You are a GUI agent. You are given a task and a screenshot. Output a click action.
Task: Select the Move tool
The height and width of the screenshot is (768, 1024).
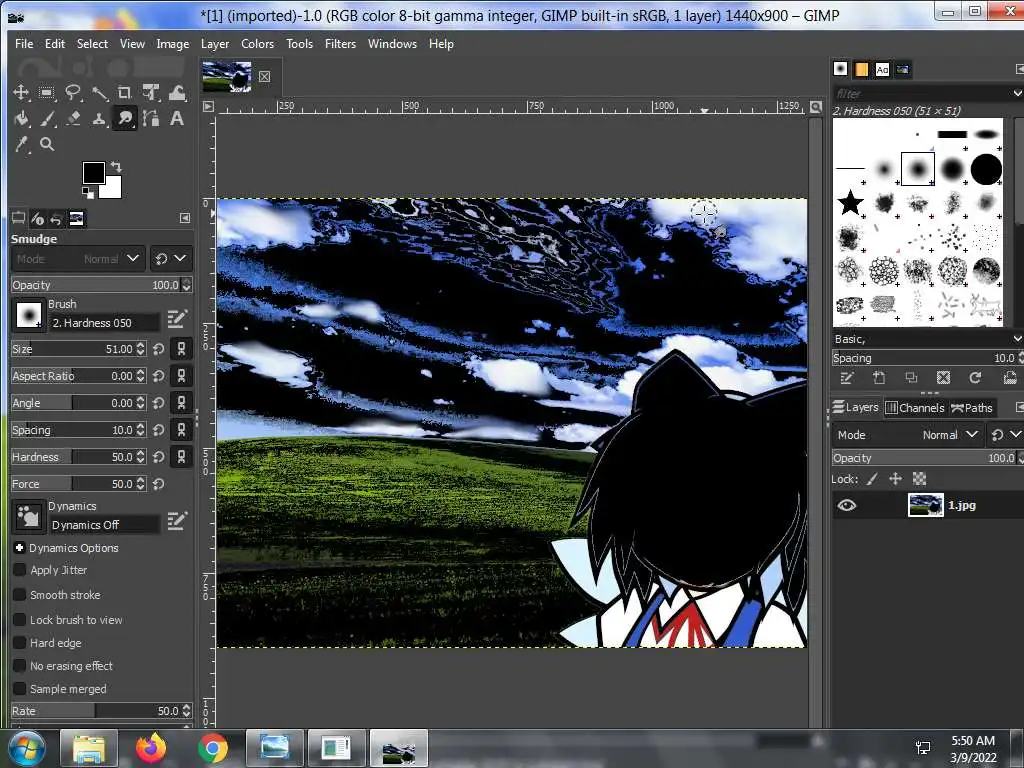[21, 93]
